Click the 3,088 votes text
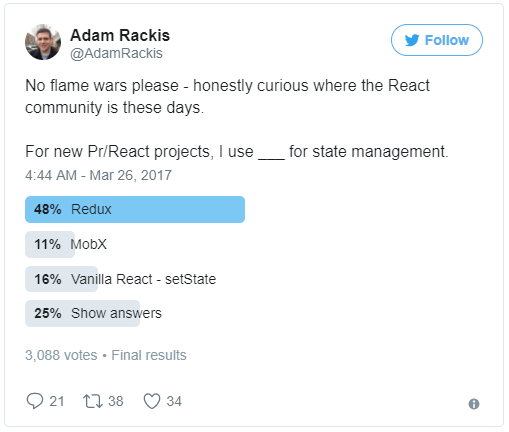The image size is (509, 432). [x=61, y=355]
